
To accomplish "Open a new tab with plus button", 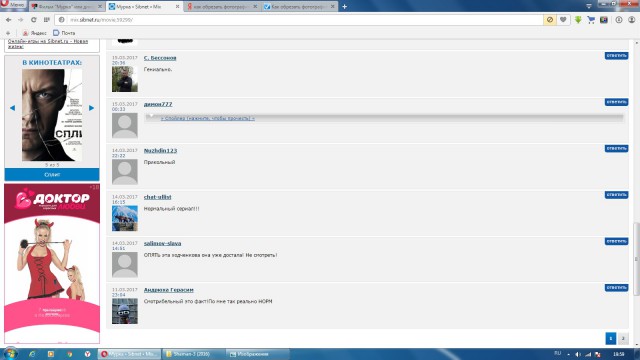I will (344, 7).
